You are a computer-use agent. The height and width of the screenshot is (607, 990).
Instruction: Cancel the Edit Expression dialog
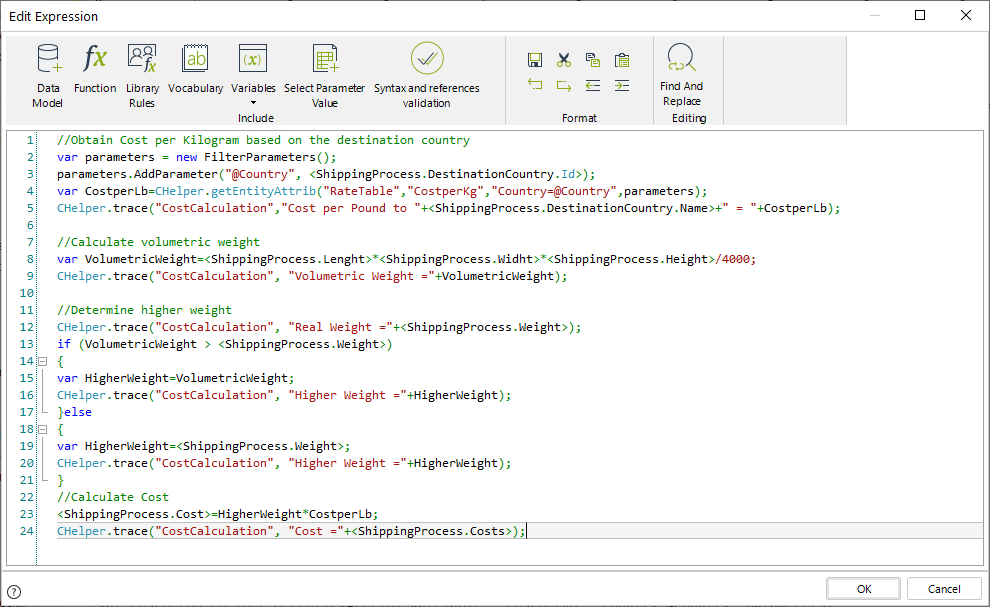944,589
